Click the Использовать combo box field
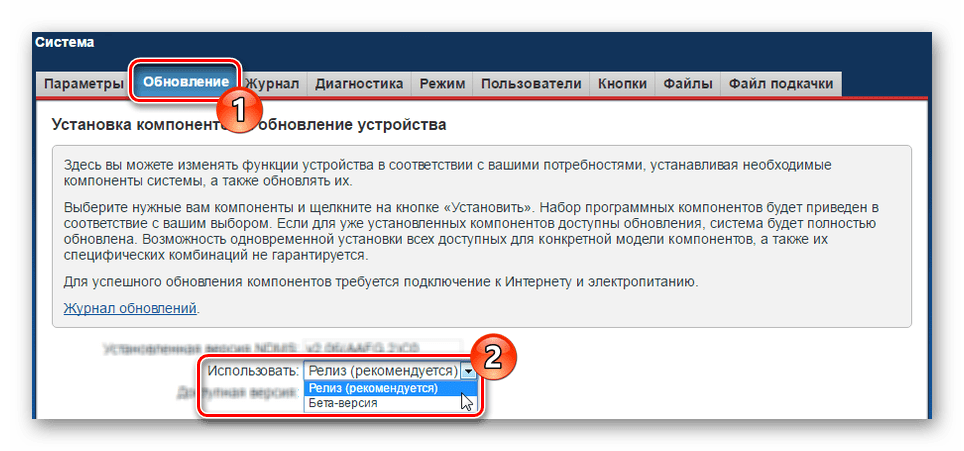 [x=380, y=370]
